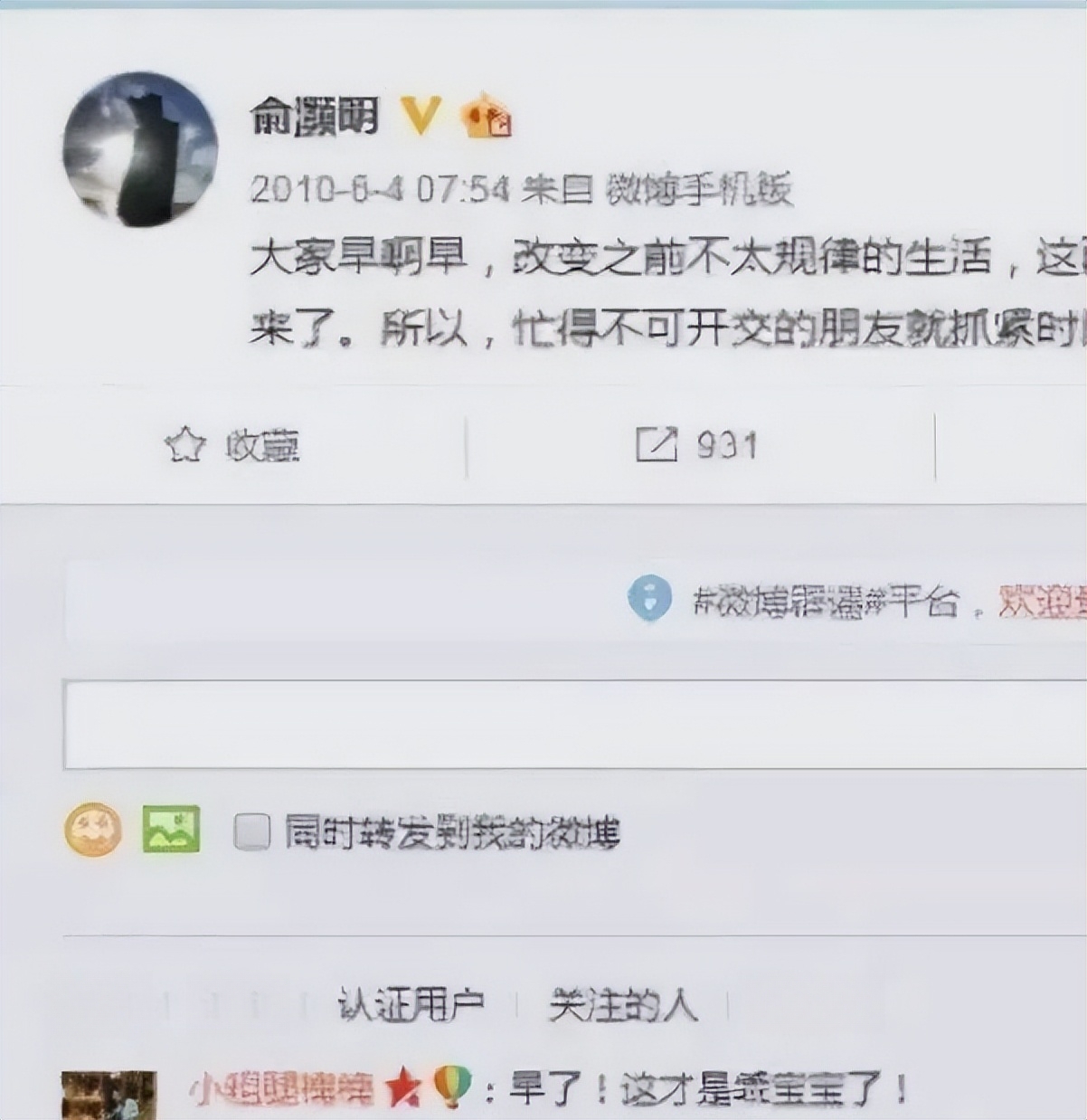The height and width of the screenshot is (1120, 1087).
Task: Open the 2010-6-4 07:54 timestamp link
Action: tap(380, 189)
